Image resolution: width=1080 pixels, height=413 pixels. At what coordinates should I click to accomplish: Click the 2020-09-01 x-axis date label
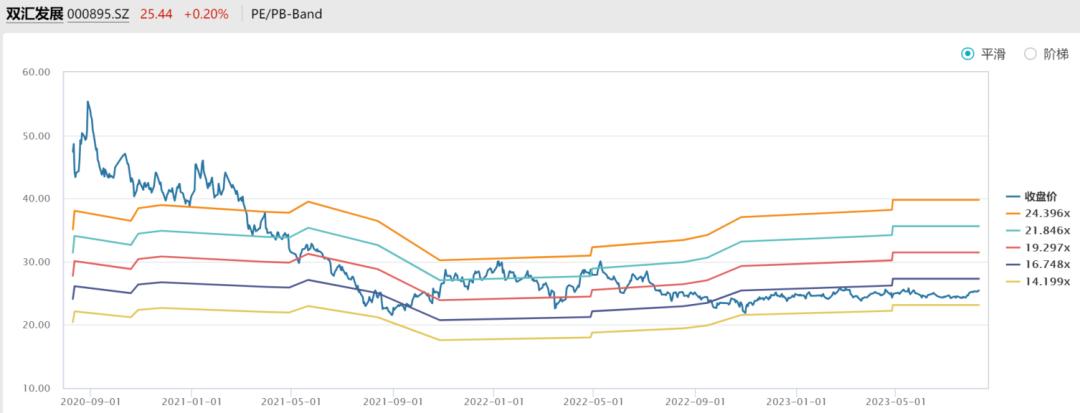coord(91,401)
